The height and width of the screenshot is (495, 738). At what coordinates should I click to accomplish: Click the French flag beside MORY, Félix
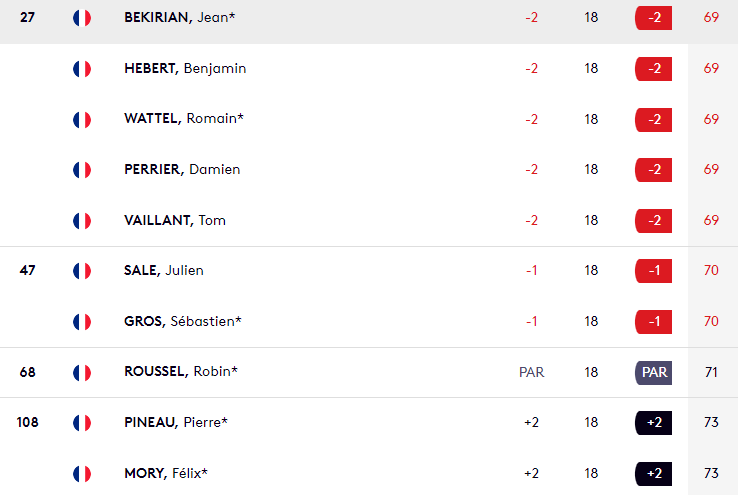point(82,474)
